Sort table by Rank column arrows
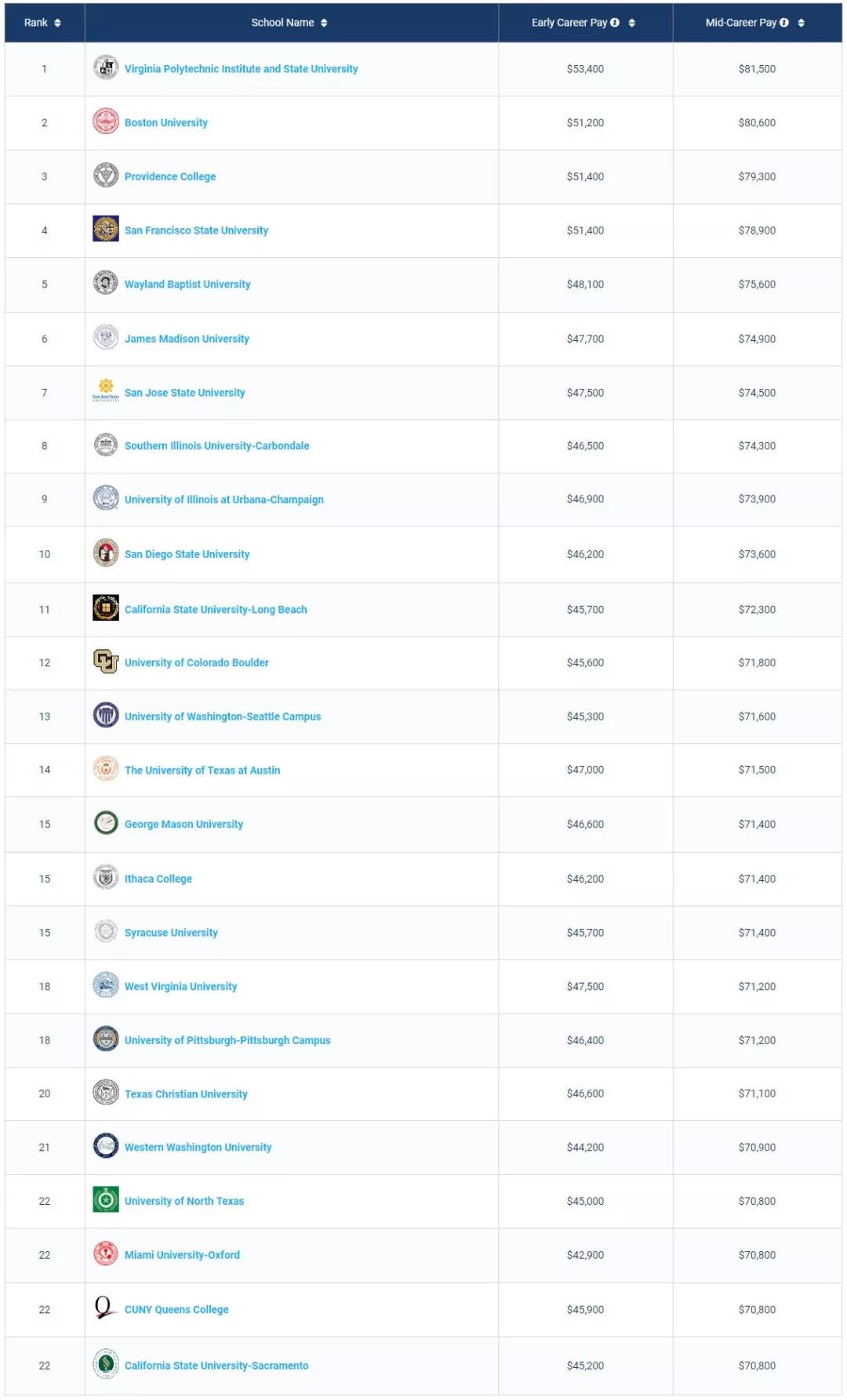 pyautogui.click(x=57, y=23)
